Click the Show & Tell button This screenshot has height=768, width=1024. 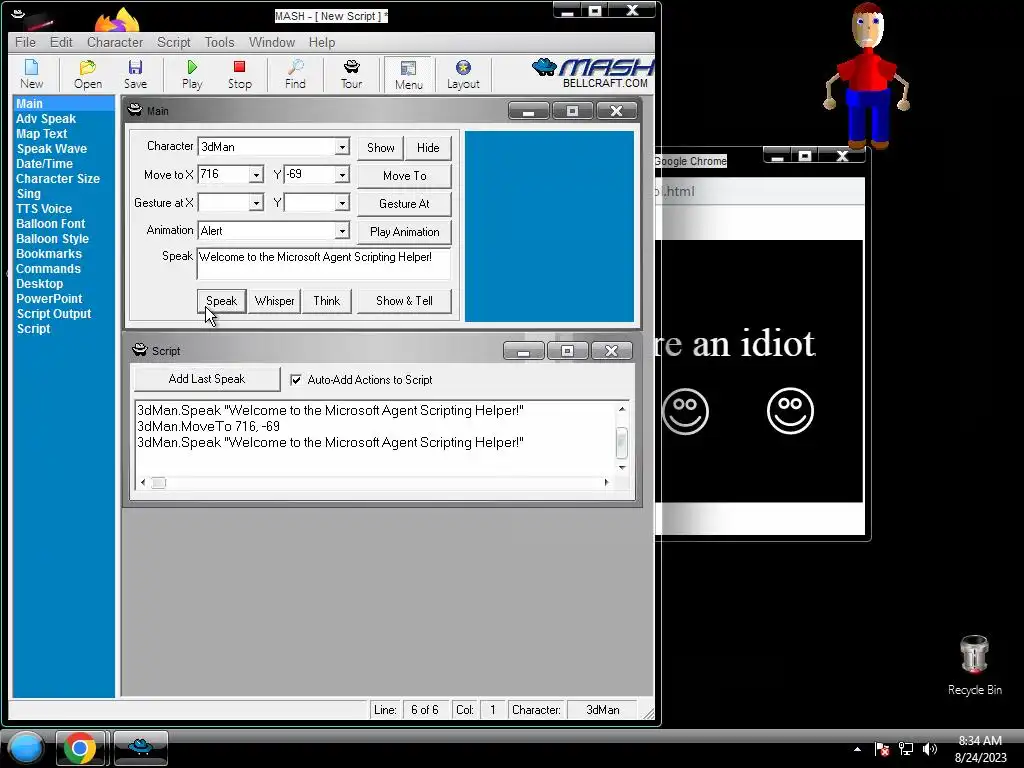(404, 301)
